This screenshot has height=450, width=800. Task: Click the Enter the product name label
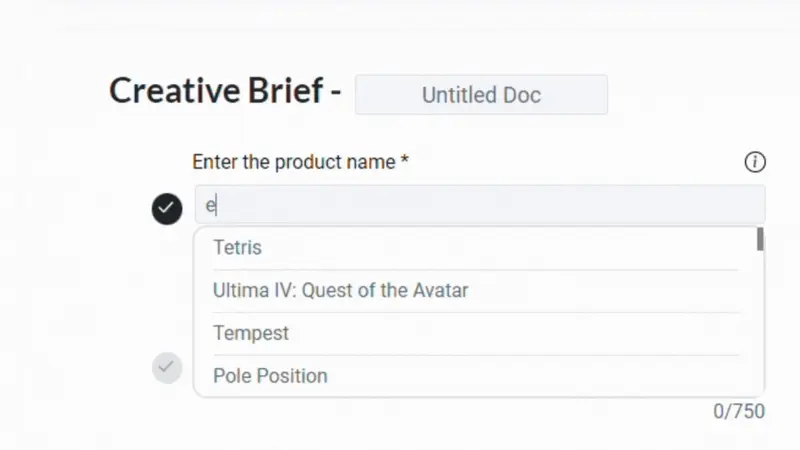click(x=300, y=162)
